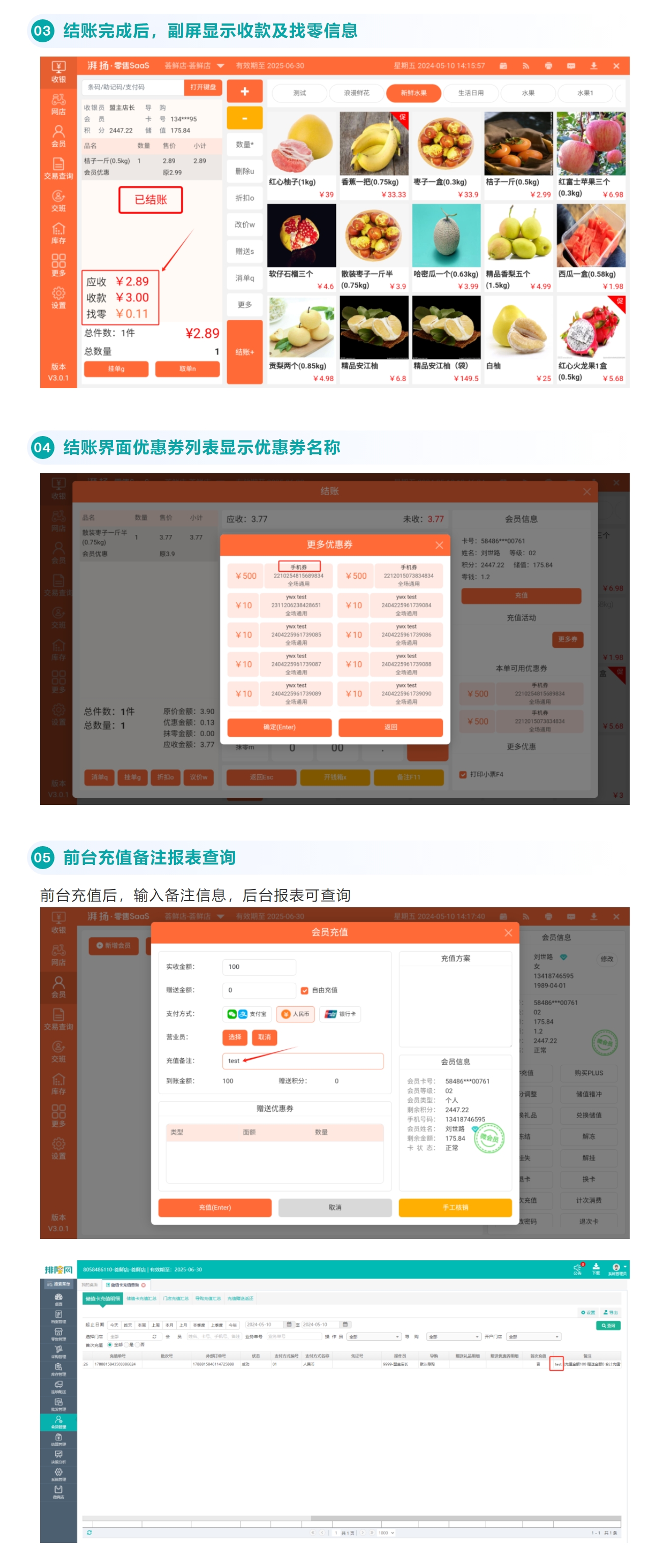Select the 全部 radio for 首次充值

pos(110,1344)
